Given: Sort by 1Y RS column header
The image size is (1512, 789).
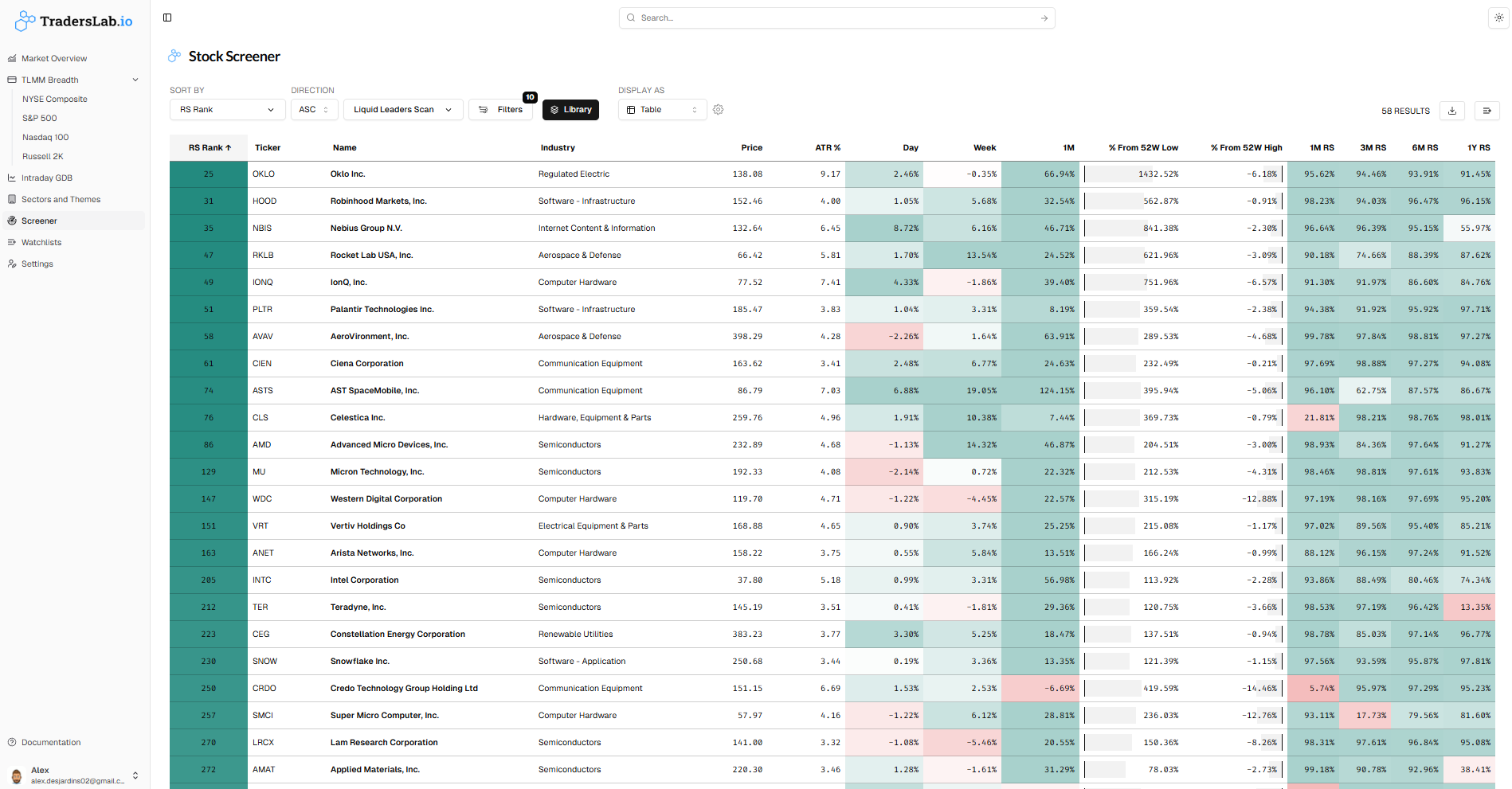Looking at the screenshot, I should (1479, 147).
